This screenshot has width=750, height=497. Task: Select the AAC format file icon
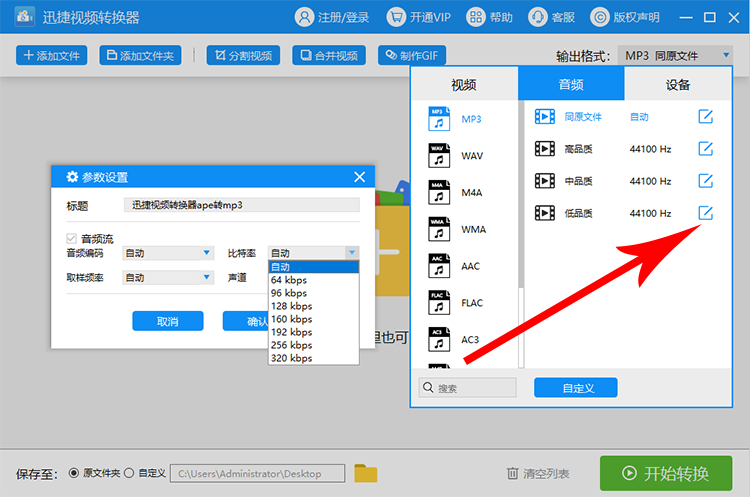(x=439, y=266)
